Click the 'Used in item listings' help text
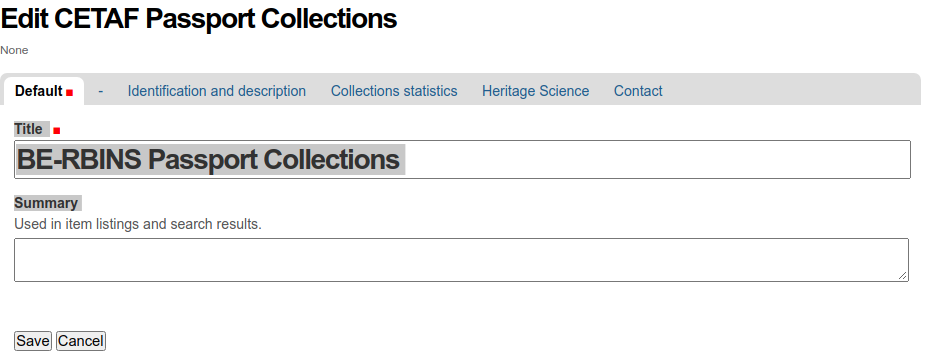 click(x=138, y=224)
